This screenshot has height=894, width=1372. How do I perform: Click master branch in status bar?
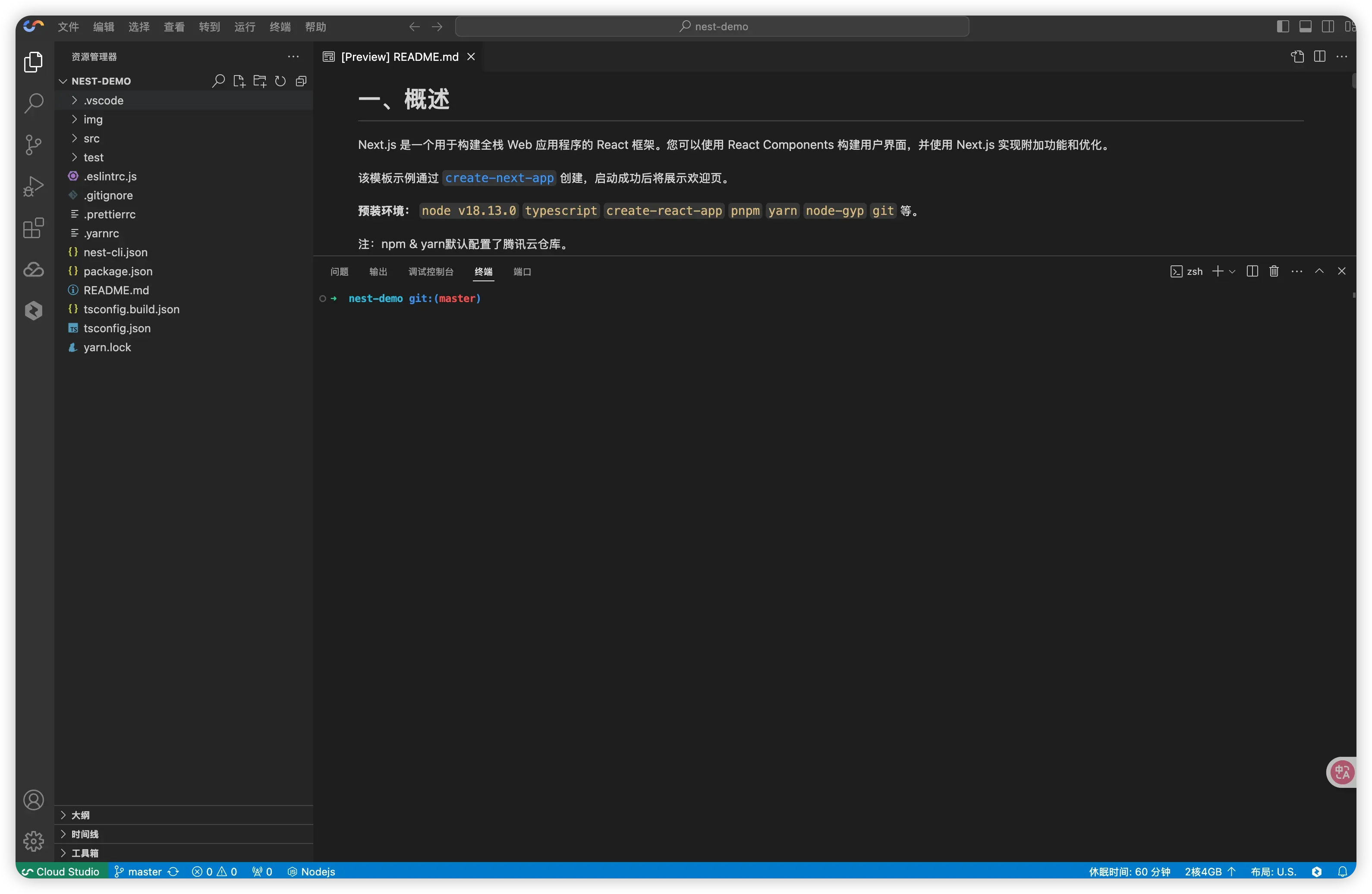(144, 872)
